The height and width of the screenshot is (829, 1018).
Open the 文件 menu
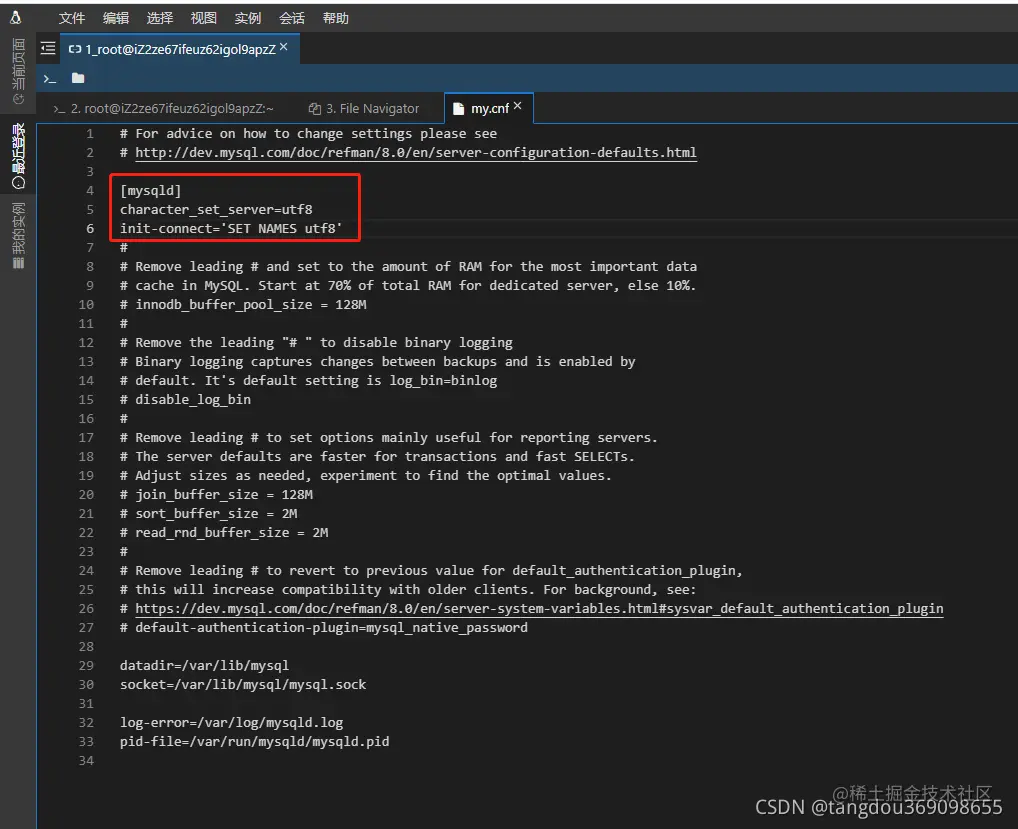pyautogui.click(x=71, y=18)
